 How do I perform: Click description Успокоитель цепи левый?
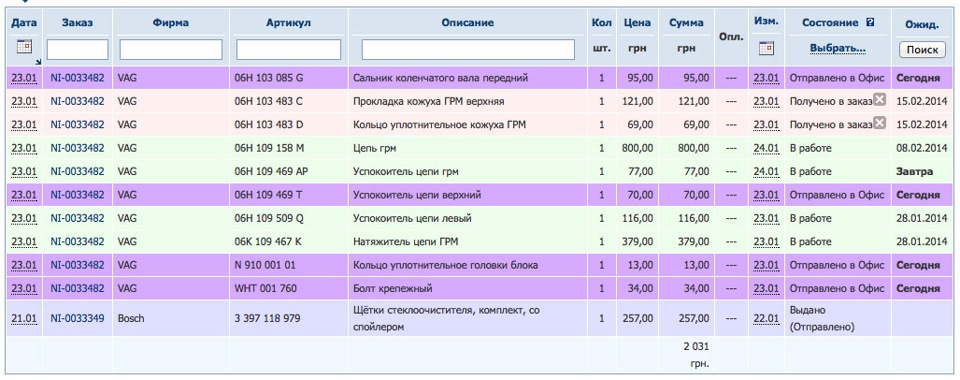pos(412,218)
